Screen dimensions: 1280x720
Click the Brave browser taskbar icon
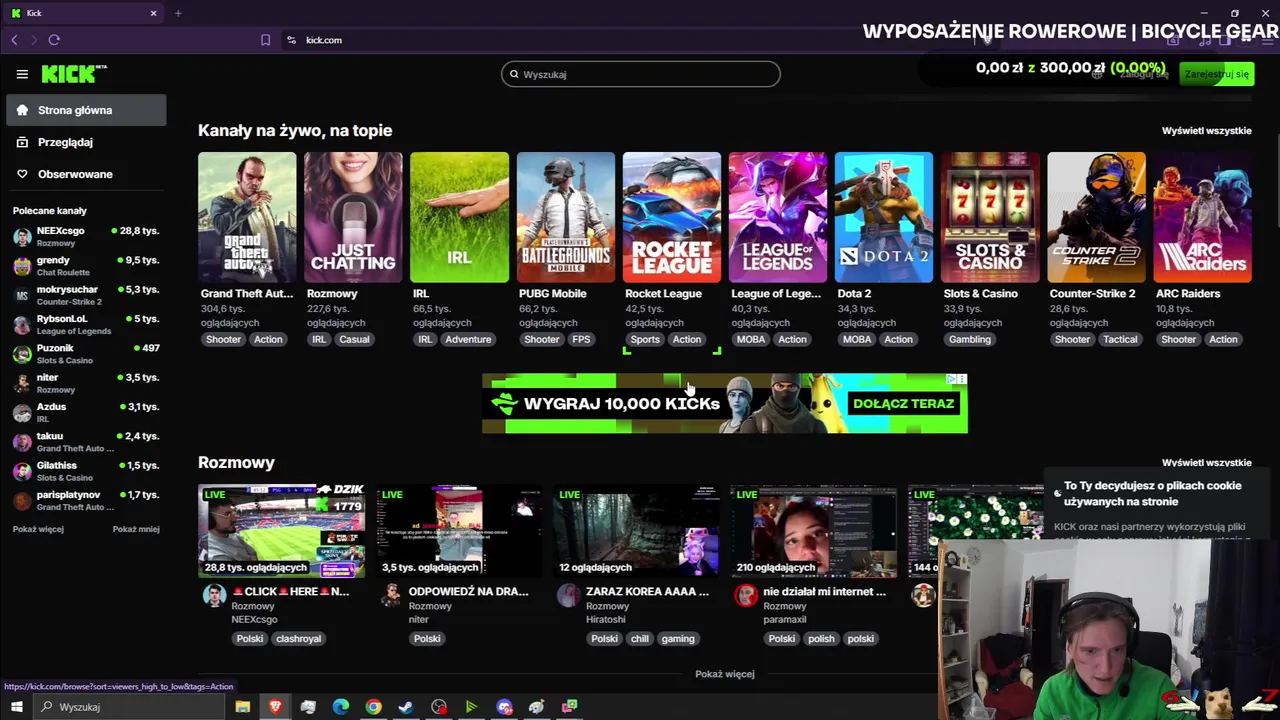pos(275,707)
